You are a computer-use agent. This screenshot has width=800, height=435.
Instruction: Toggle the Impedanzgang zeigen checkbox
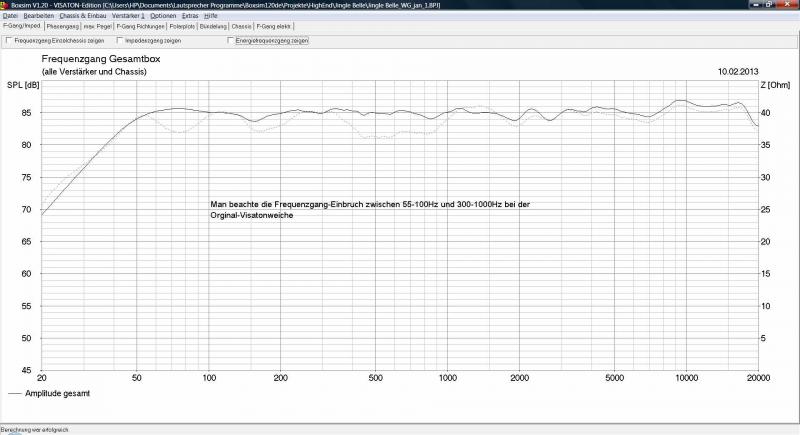tap(120, 41)
